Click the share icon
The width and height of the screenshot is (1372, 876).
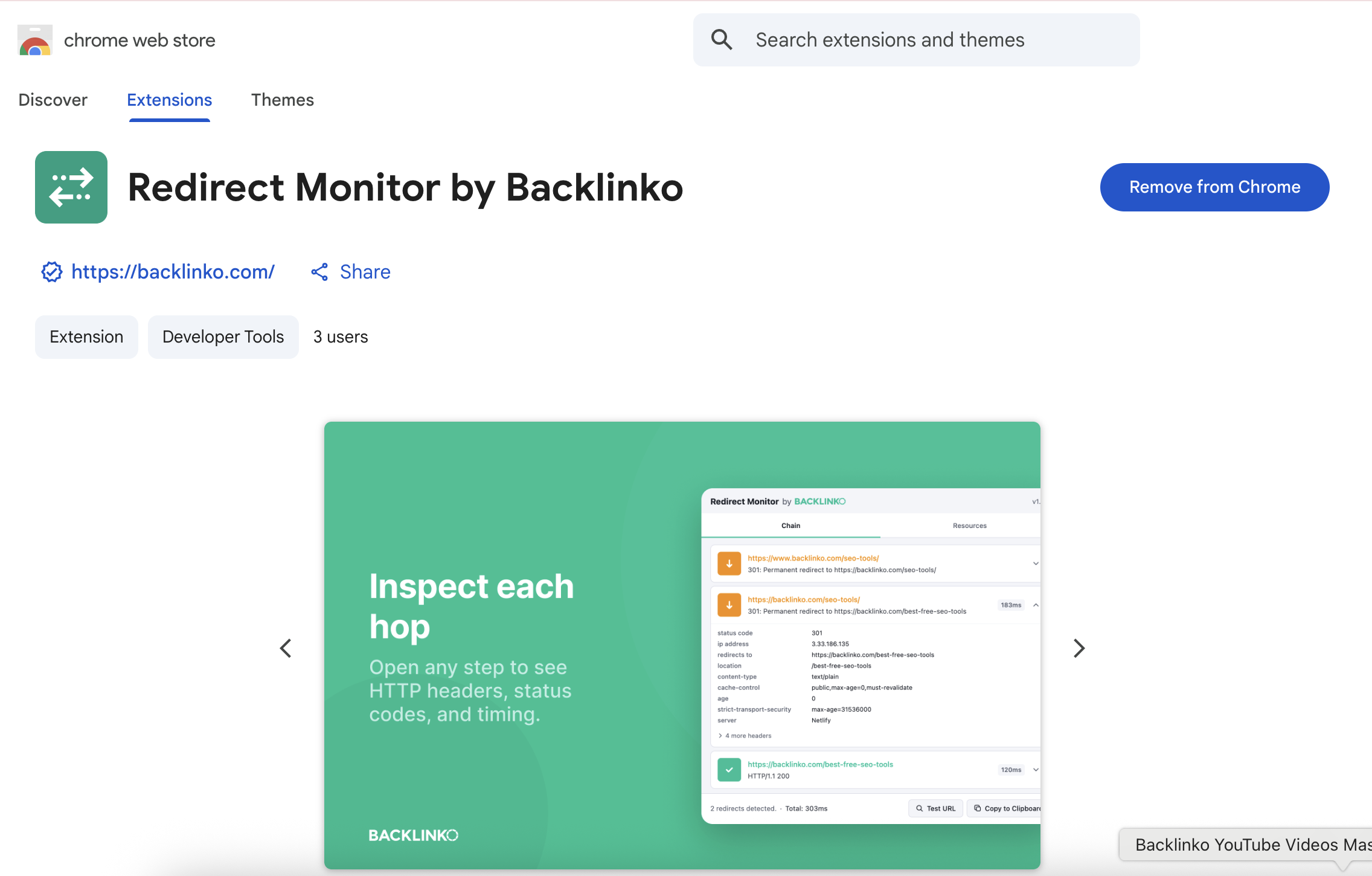319,272
